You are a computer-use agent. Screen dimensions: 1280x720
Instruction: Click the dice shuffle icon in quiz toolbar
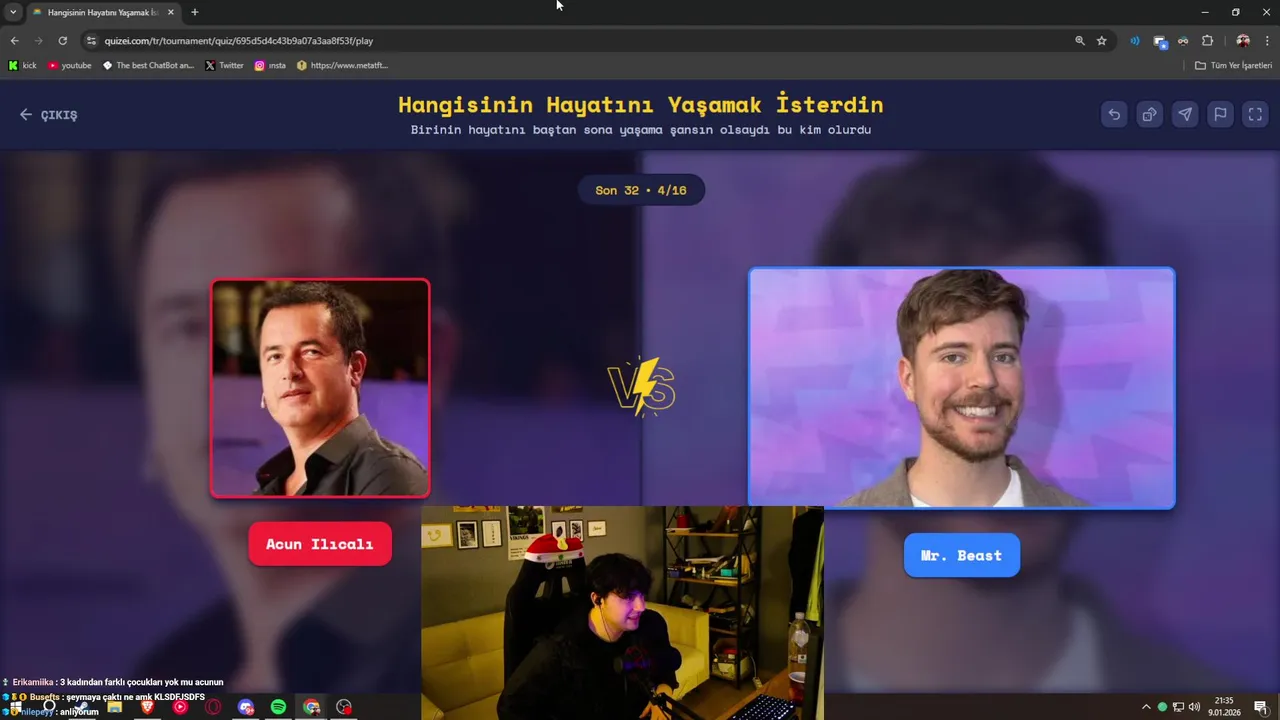[x=1149, y=114]
